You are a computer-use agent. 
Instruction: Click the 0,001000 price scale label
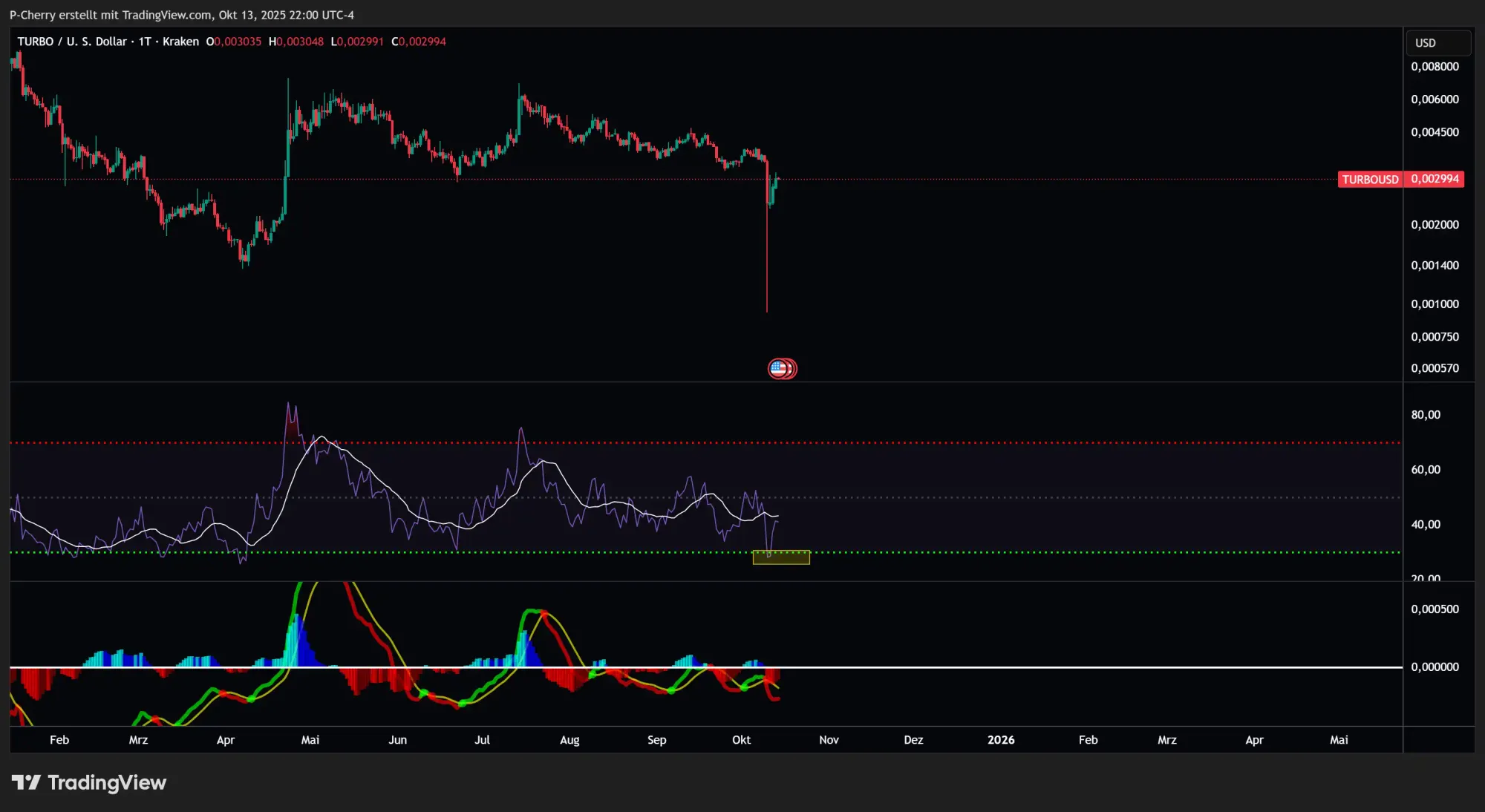tap(1435, 304)
